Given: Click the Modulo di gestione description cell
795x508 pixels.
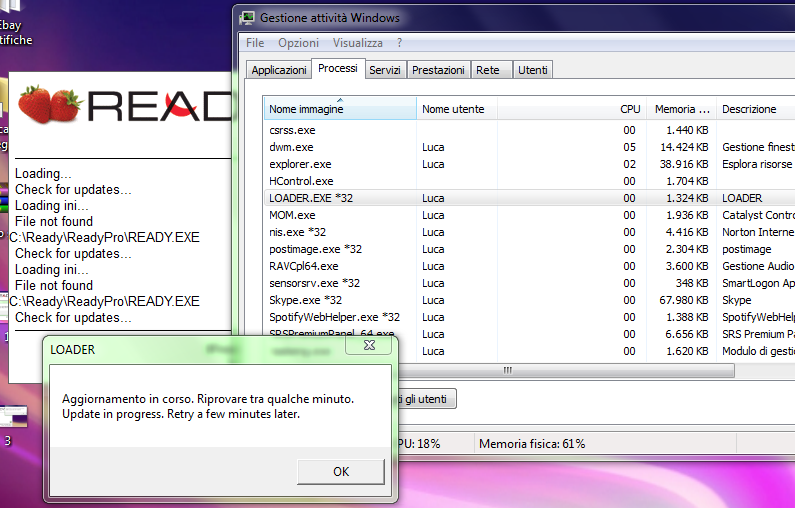Looking at the screenshot, I should [x=757, y=351].
